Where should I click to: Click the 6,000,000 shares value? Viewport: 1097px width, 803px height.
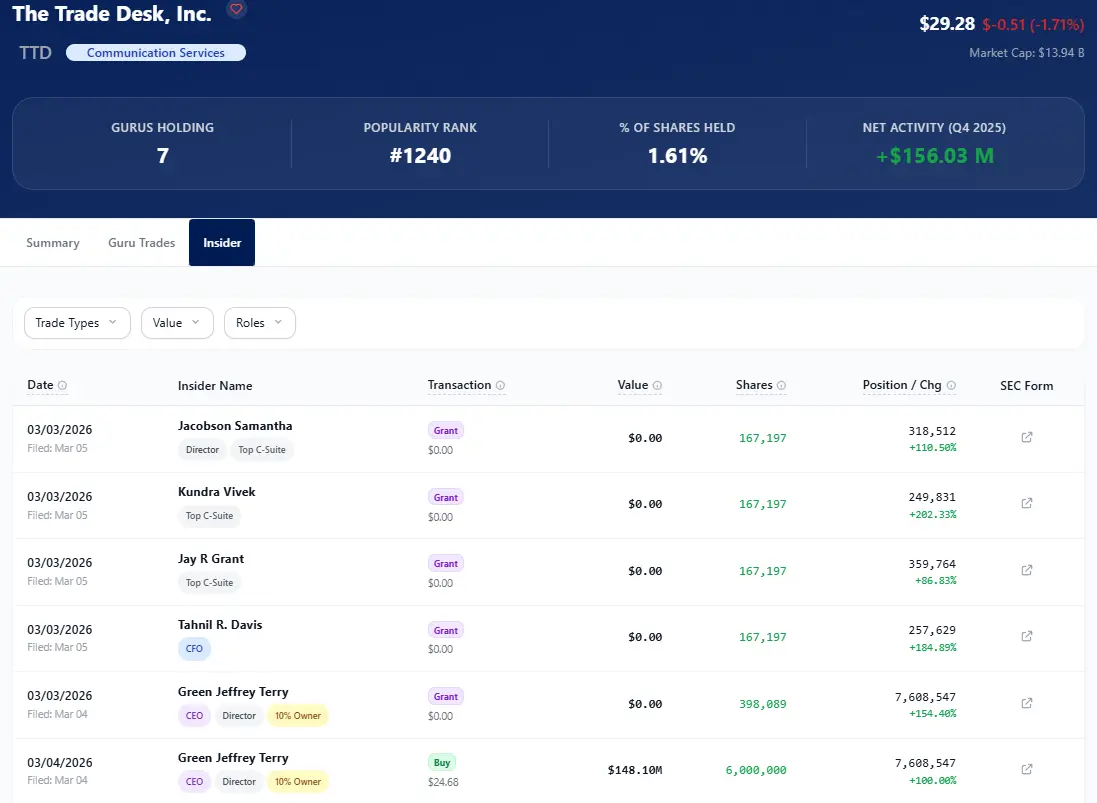point(756,769)
